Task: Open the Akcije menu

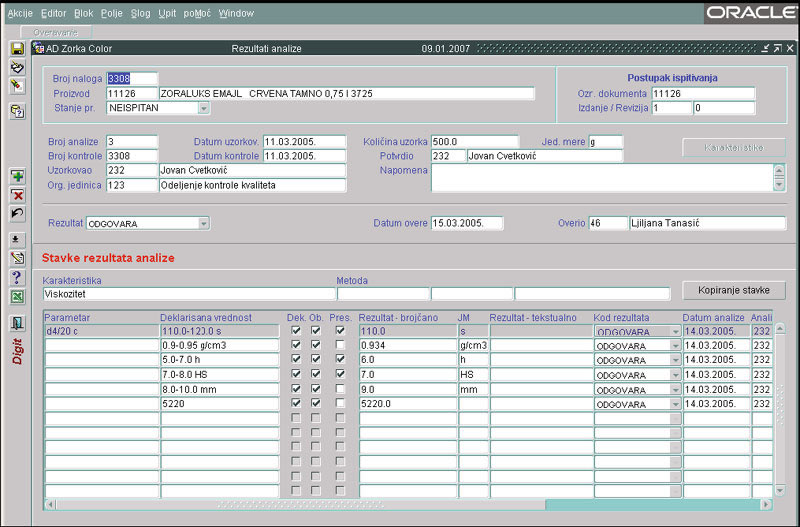Action: tap(20, 13)
